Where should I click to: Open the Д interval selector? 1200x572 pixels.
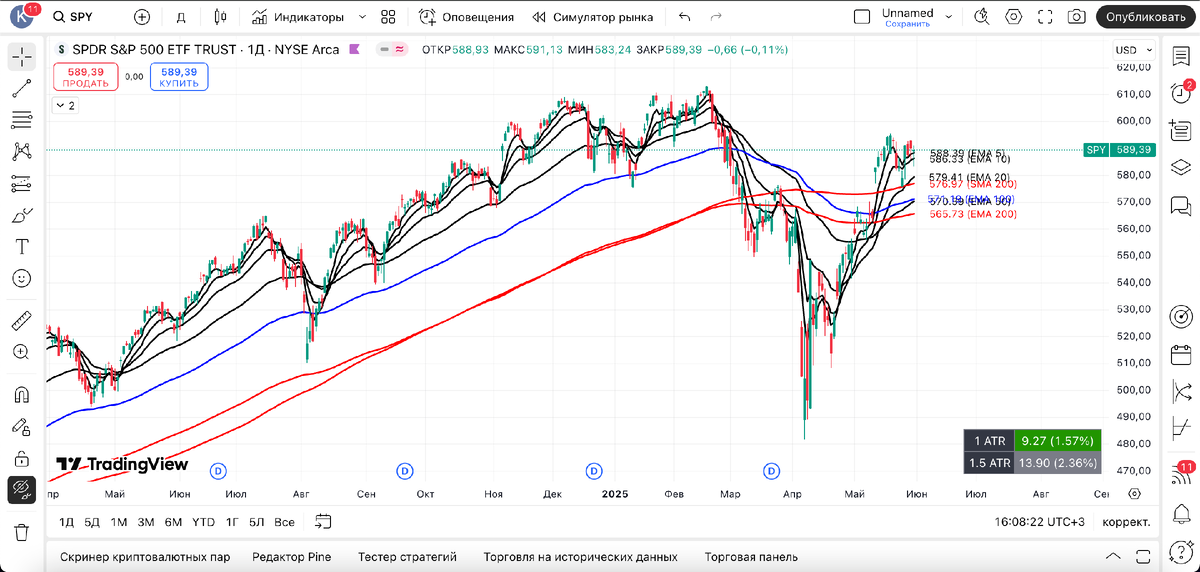[x=181, y=17]
